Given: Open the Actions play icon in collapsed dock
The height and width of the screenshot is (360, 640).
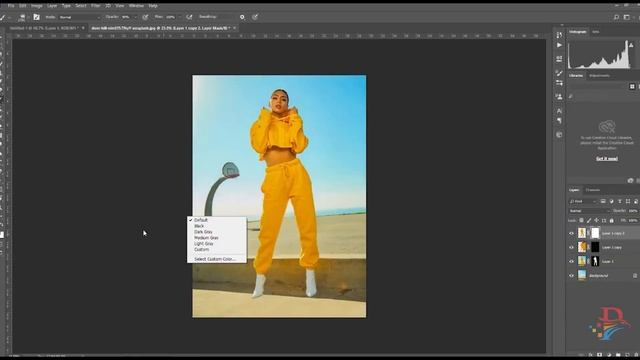Looking at the screenshot, I should [559, 45].
